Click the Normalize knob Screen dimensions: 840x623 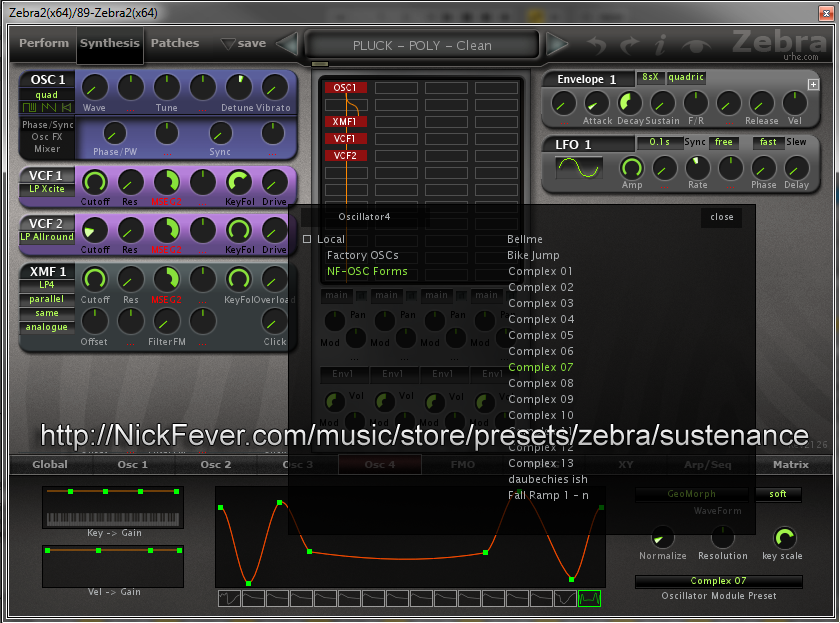point(662,537)
